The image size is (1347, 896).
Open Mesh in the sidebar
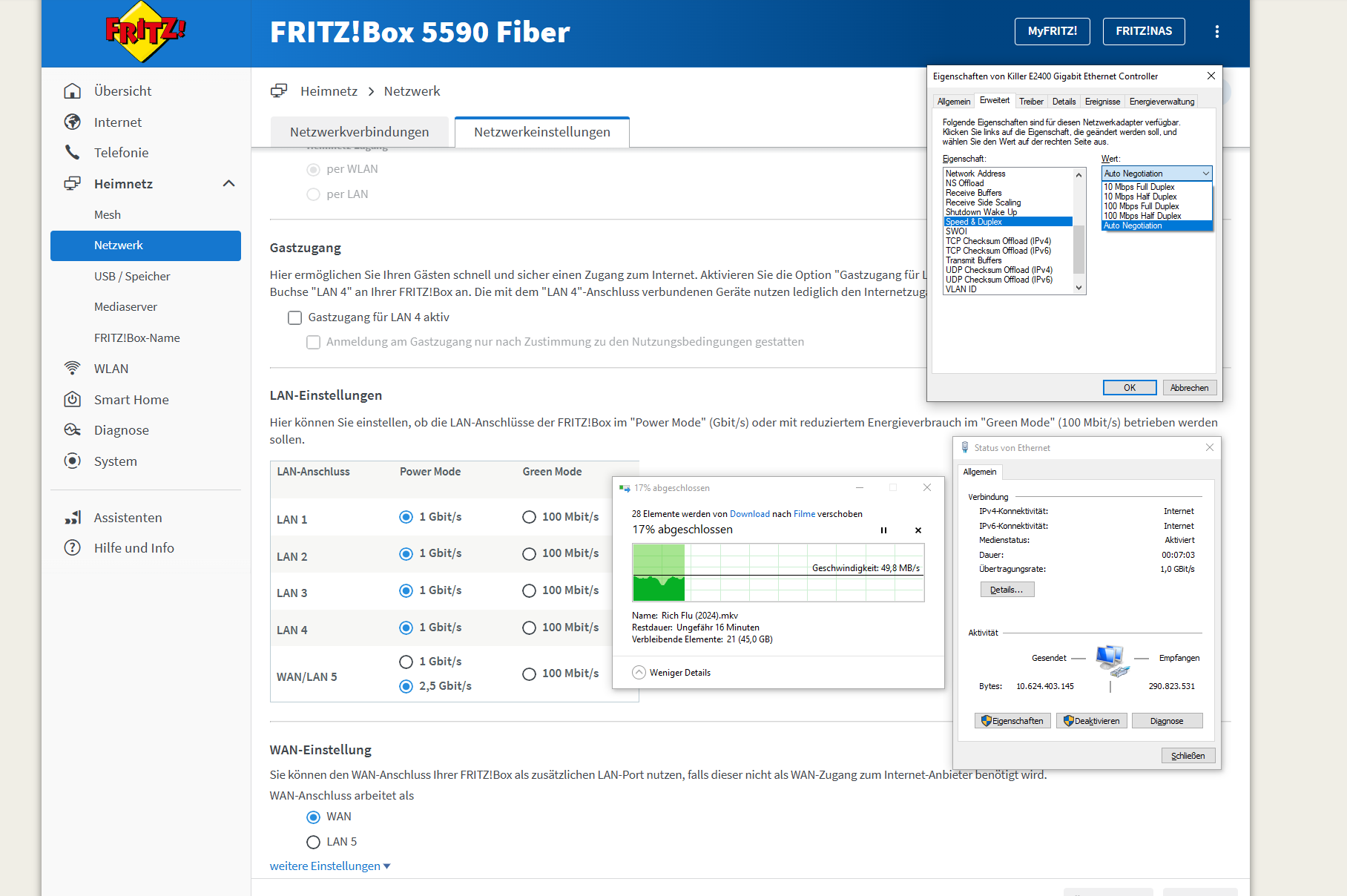108,214
